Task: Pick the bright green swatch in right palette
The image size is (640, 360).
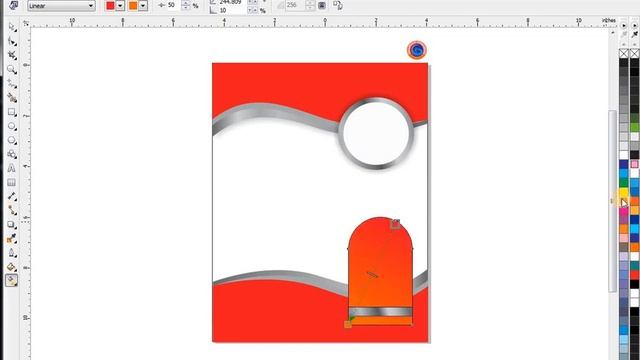Action: [635, 127]
